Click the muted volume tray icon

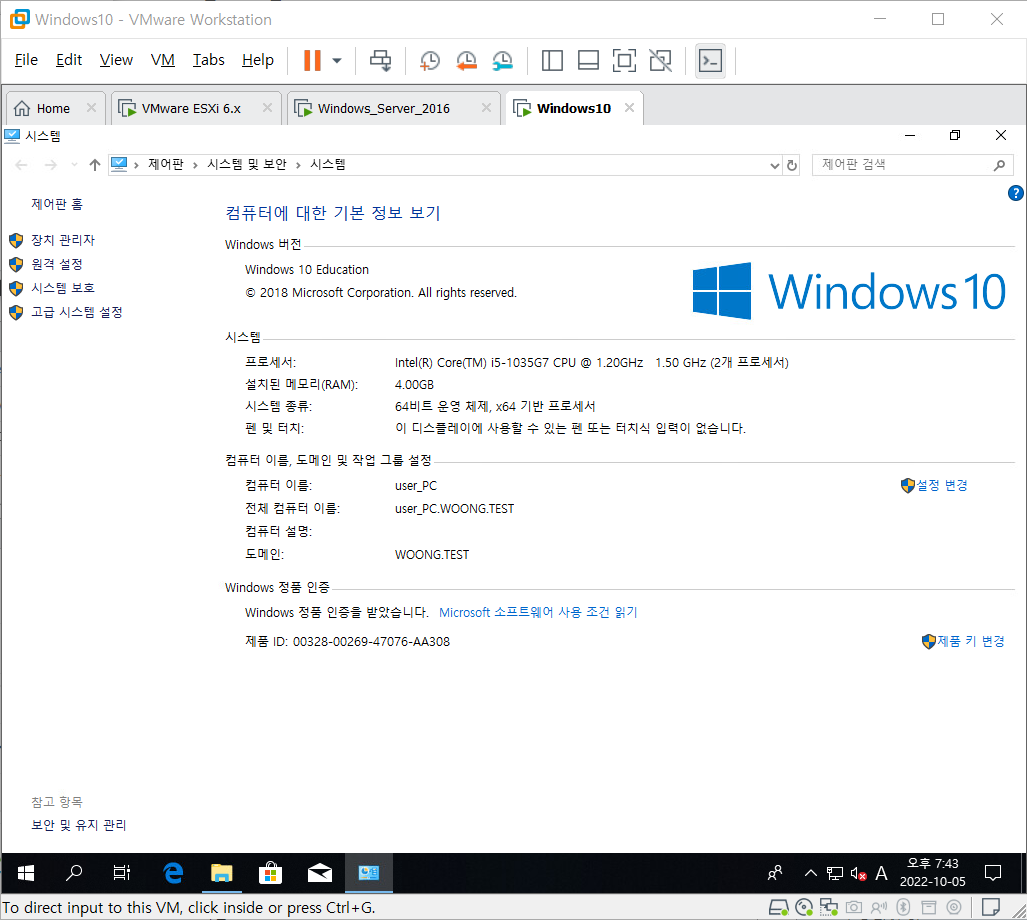tap(858, 874)
